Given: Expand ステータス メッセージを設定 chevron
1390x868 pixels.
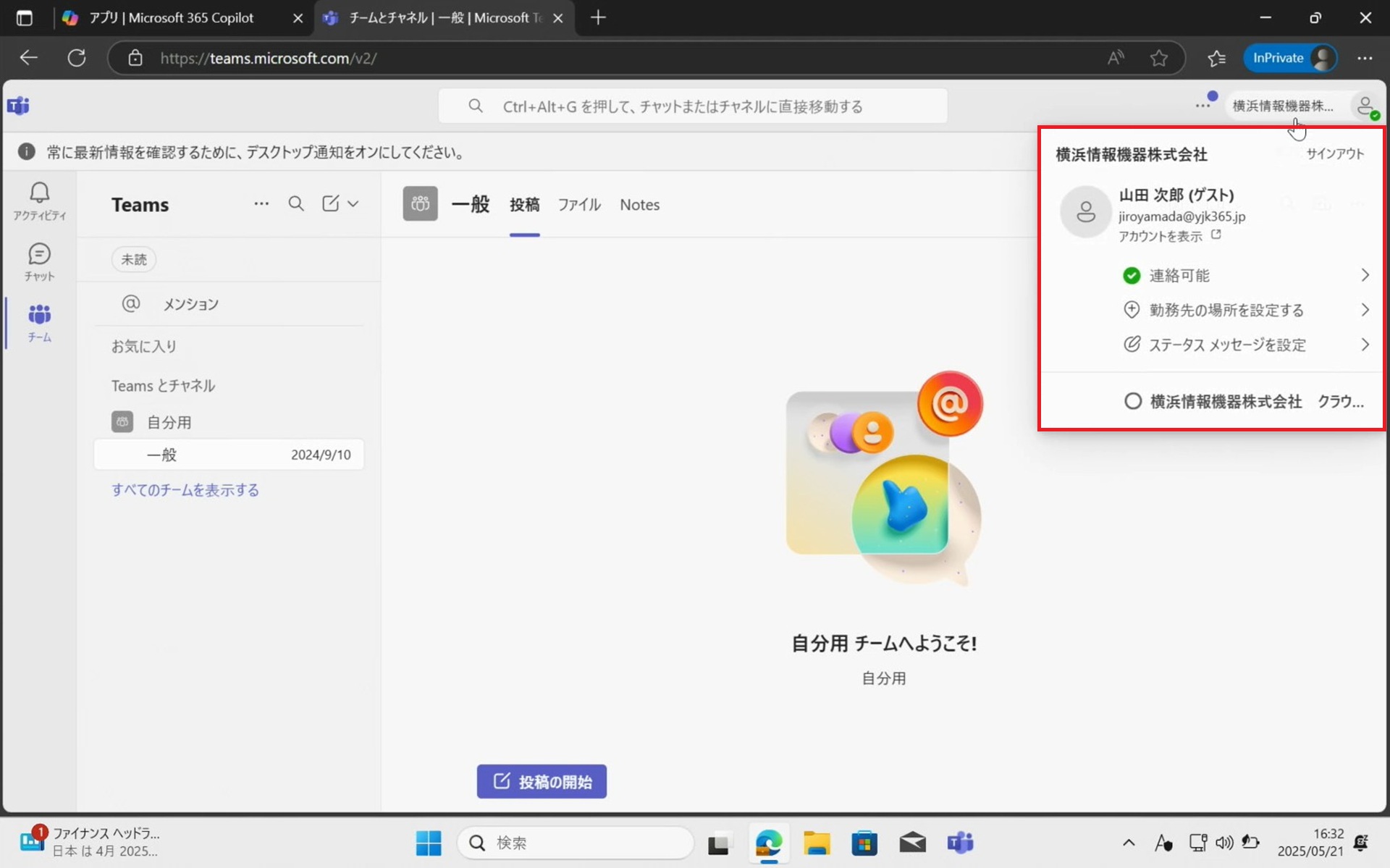Looking at the screenshot, I should [x=1365, y=345].
